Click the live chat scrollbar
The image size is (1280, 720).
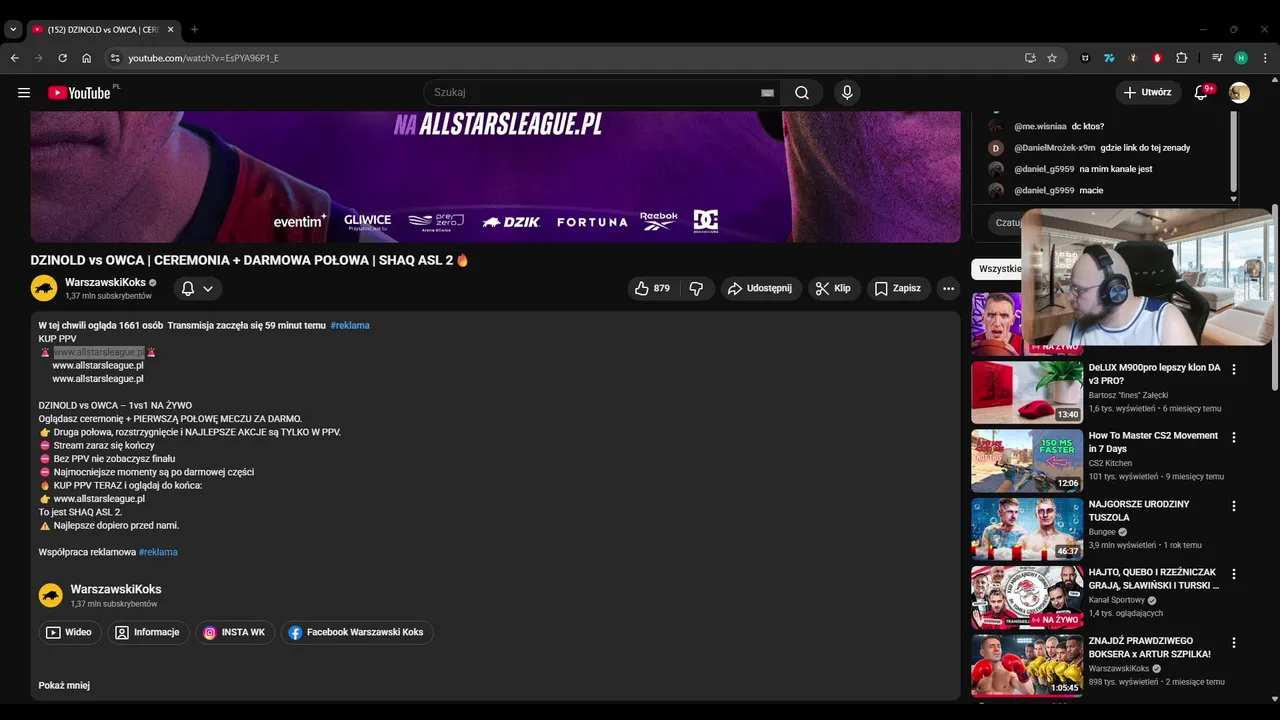(1233, 152)
